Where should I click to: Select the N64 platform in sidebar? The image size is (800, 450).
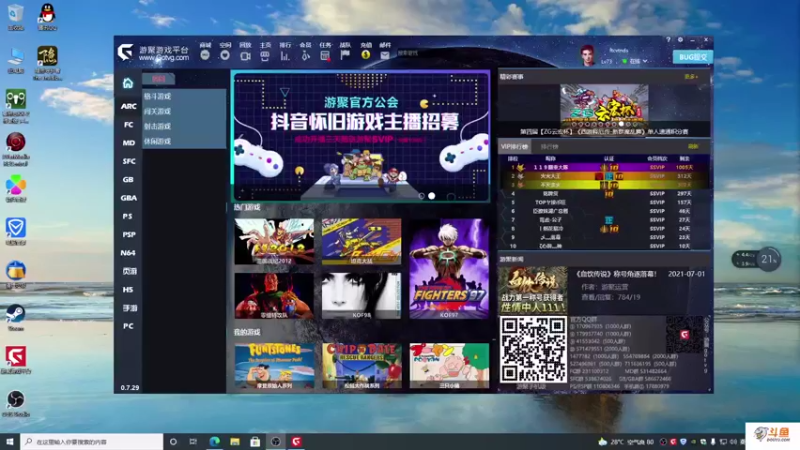click(129, 253)
